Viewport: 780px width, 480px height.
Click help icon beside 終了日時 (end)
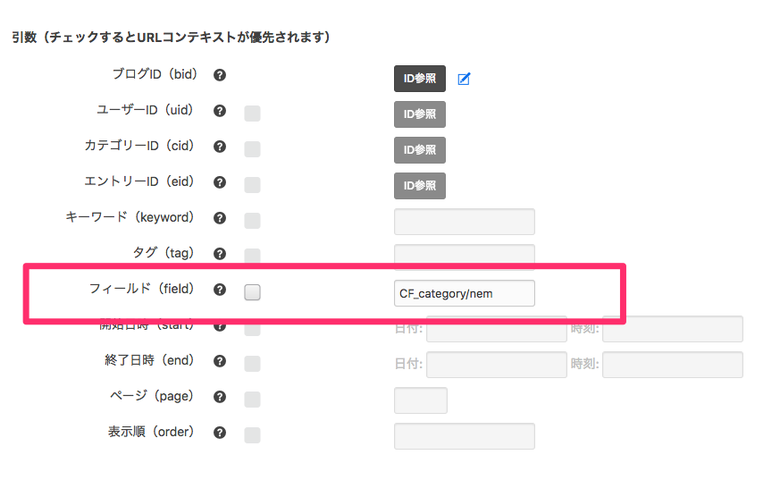pyautogui.click(x=220, y=362)
